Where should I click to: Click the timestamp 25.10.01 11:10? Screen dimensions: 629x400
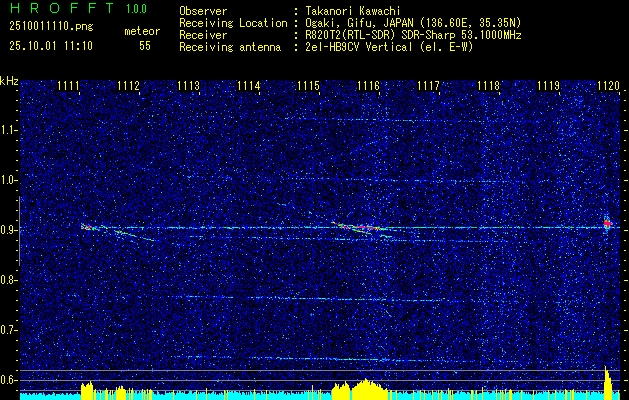click(x=51, y=46)
